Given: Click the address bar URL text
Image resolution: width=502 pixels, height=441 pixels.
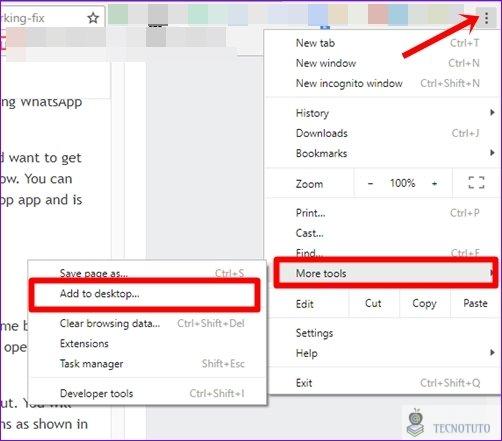Looking at the screenshot, I should [22, 18].
